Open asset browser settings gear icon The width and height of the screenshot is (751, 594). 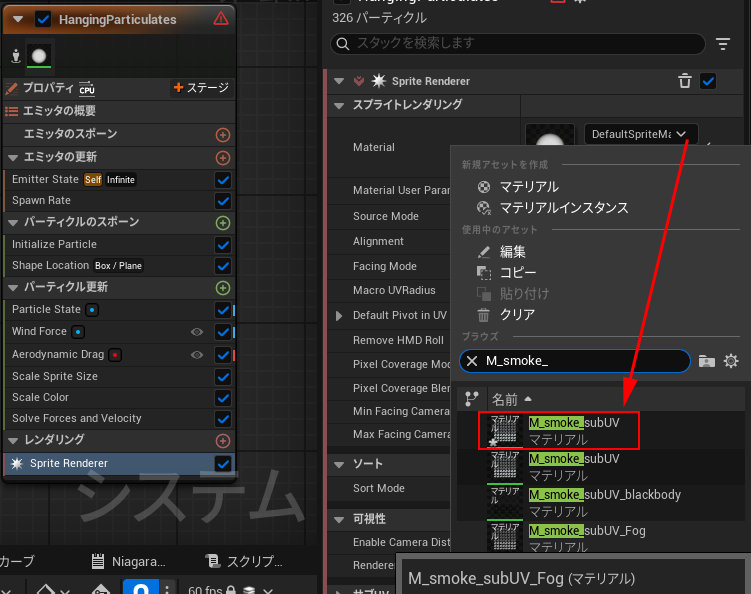click(731, 361)
